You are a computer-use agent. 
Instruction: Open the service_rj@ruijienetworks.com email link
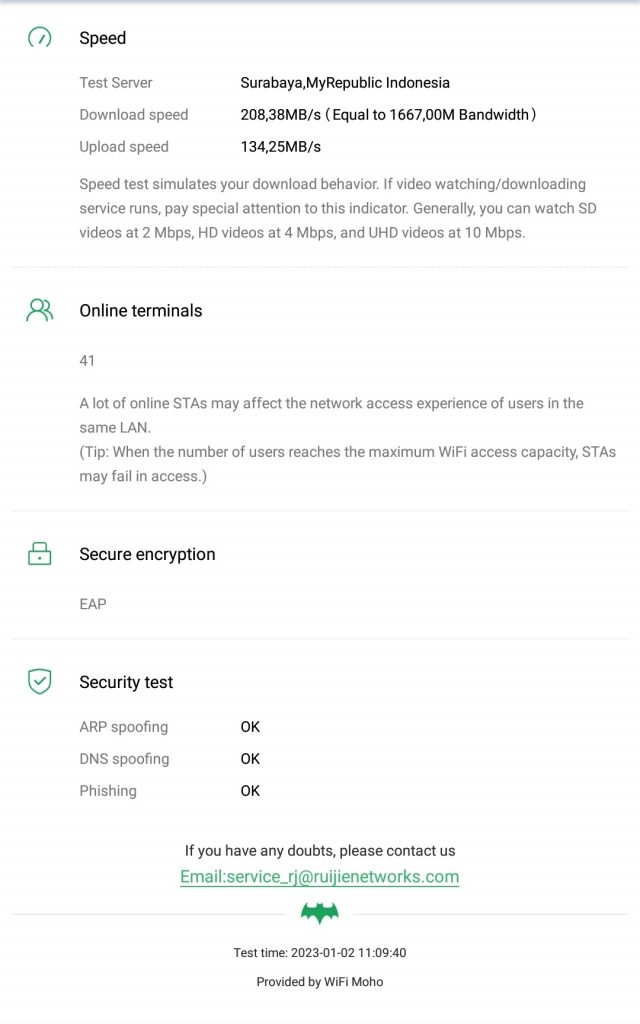pos(319,876)
